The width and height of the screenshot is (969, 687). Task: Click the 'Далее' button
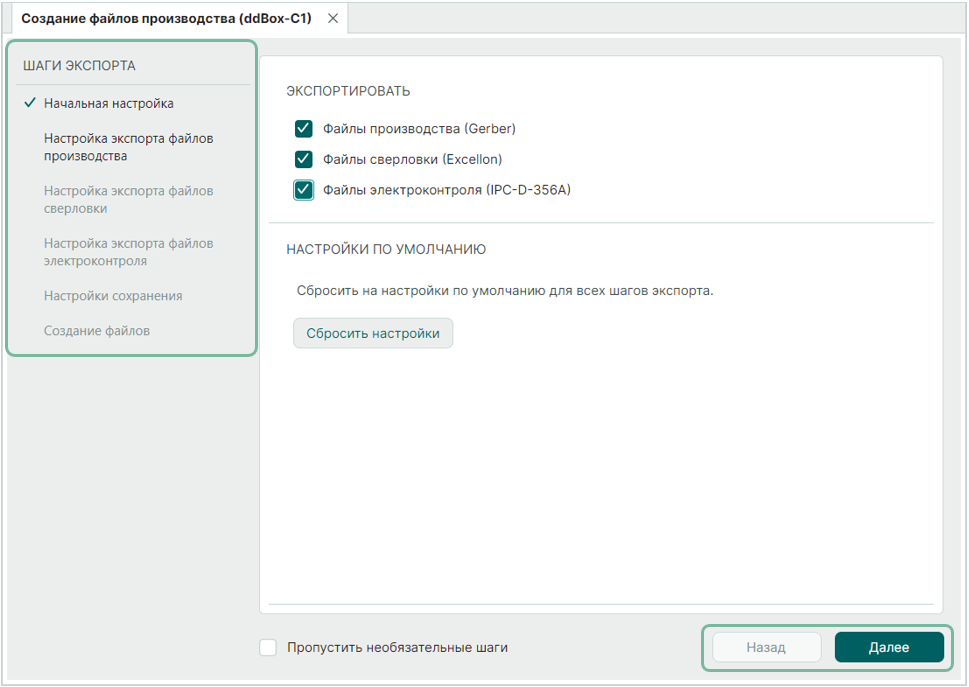[889, 647]
